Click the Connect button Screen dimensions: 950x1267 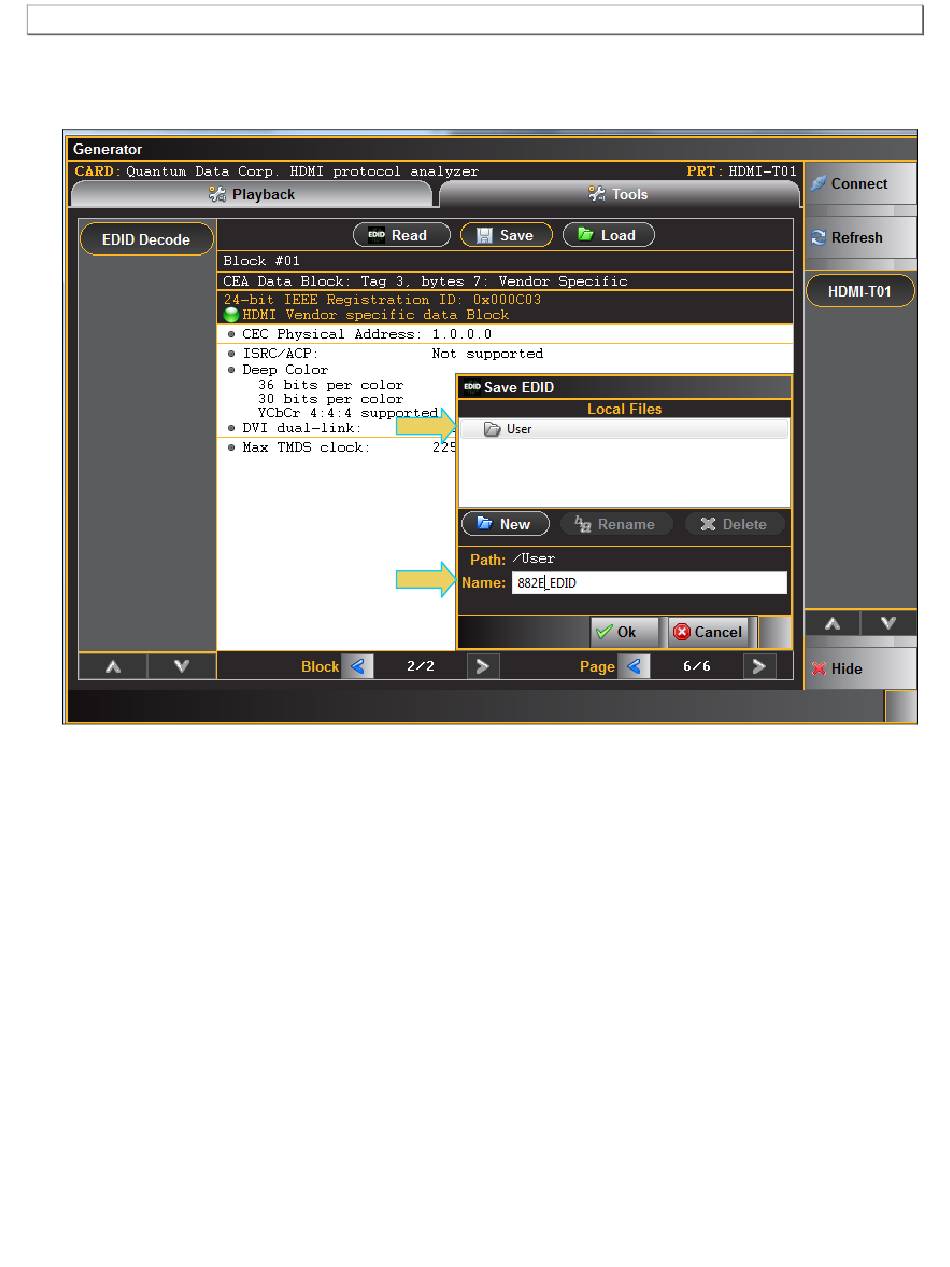click(x=860, y=184)
